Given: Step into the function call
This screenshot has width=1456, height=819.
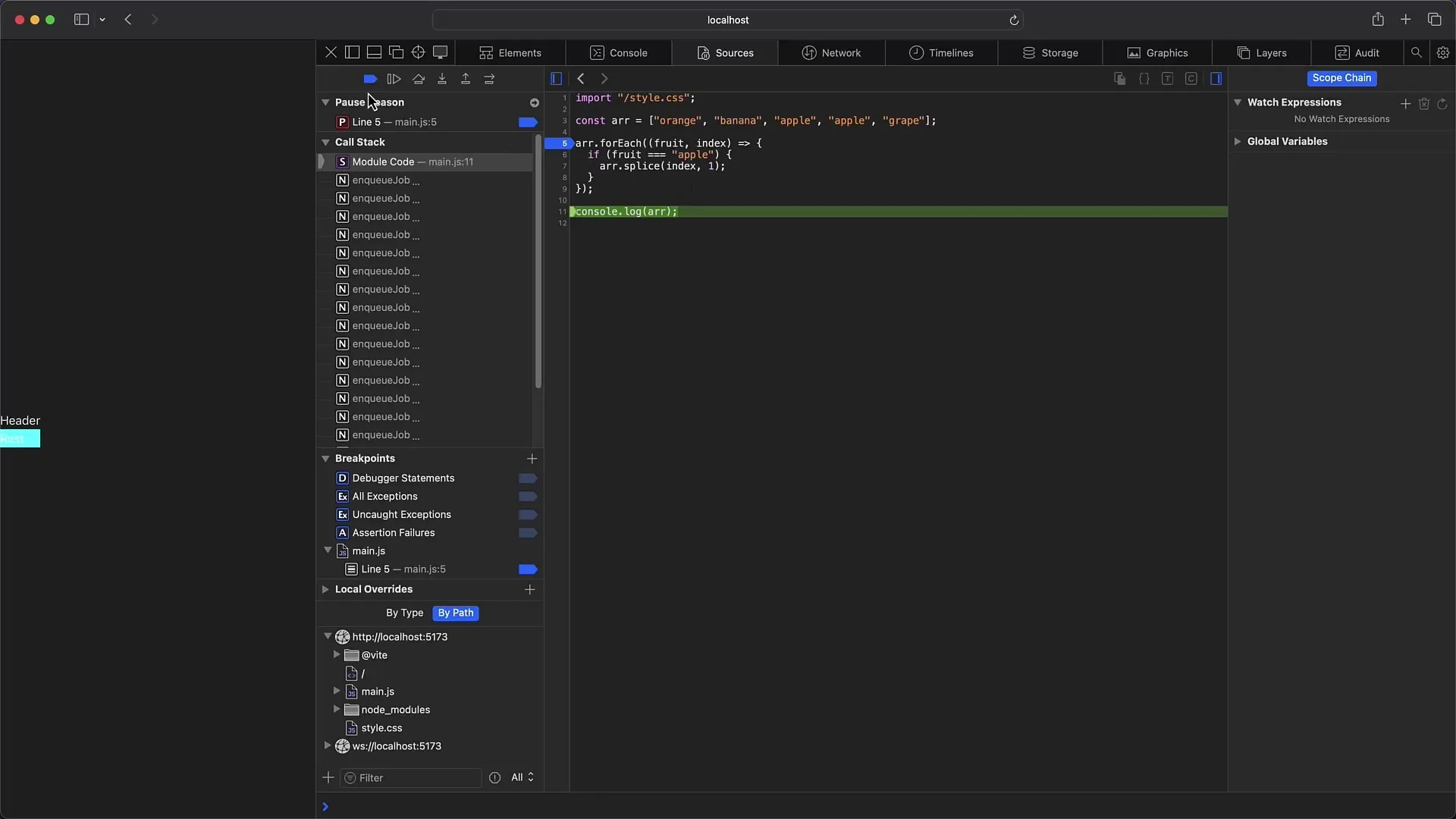Looking at the screenshot, I should pyautogui.click(x=442, y=79).
